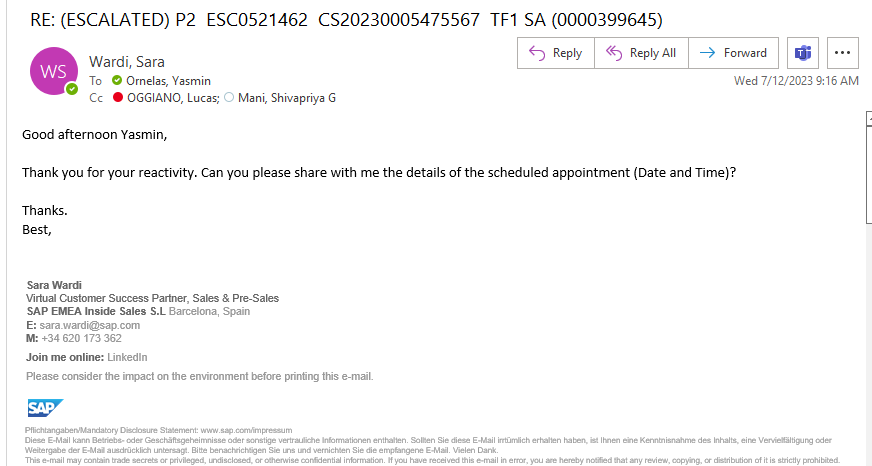Click the sender name Wardi, Sara
Image resolution: width=872 pixels, height=466 pixels.
click(x=127, y=62)
